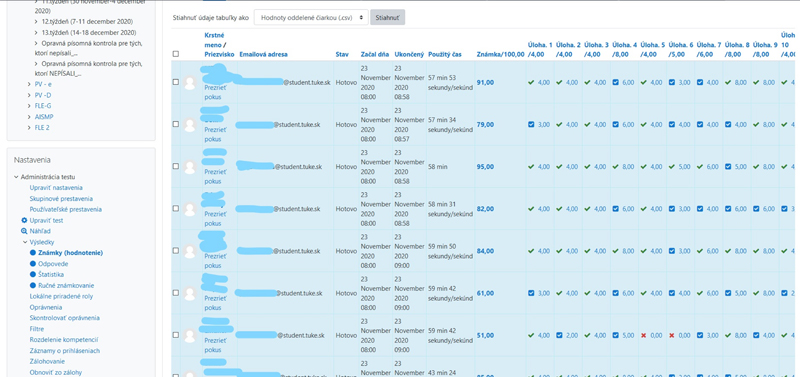Click Úloha 1 partial-mark icon in 79,00 row
This screenshot has height=377, width=800.
click(x=531, y=124)
